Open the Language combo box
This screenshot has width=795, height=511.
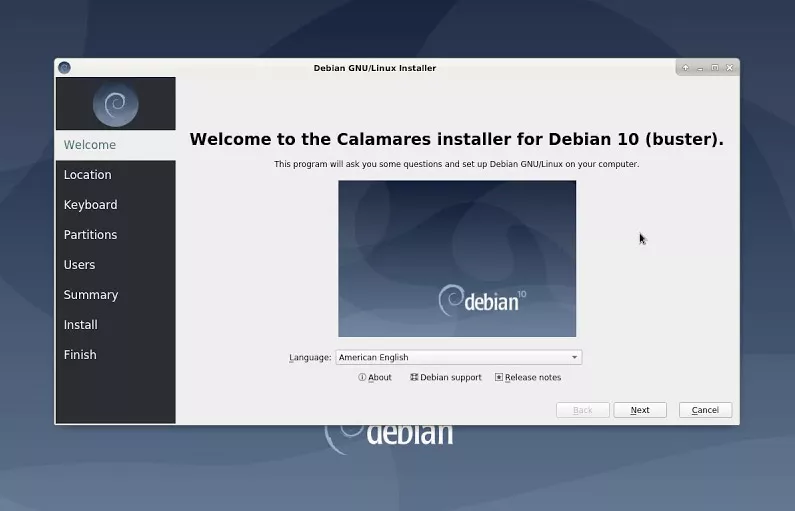[x=458, y=357]
